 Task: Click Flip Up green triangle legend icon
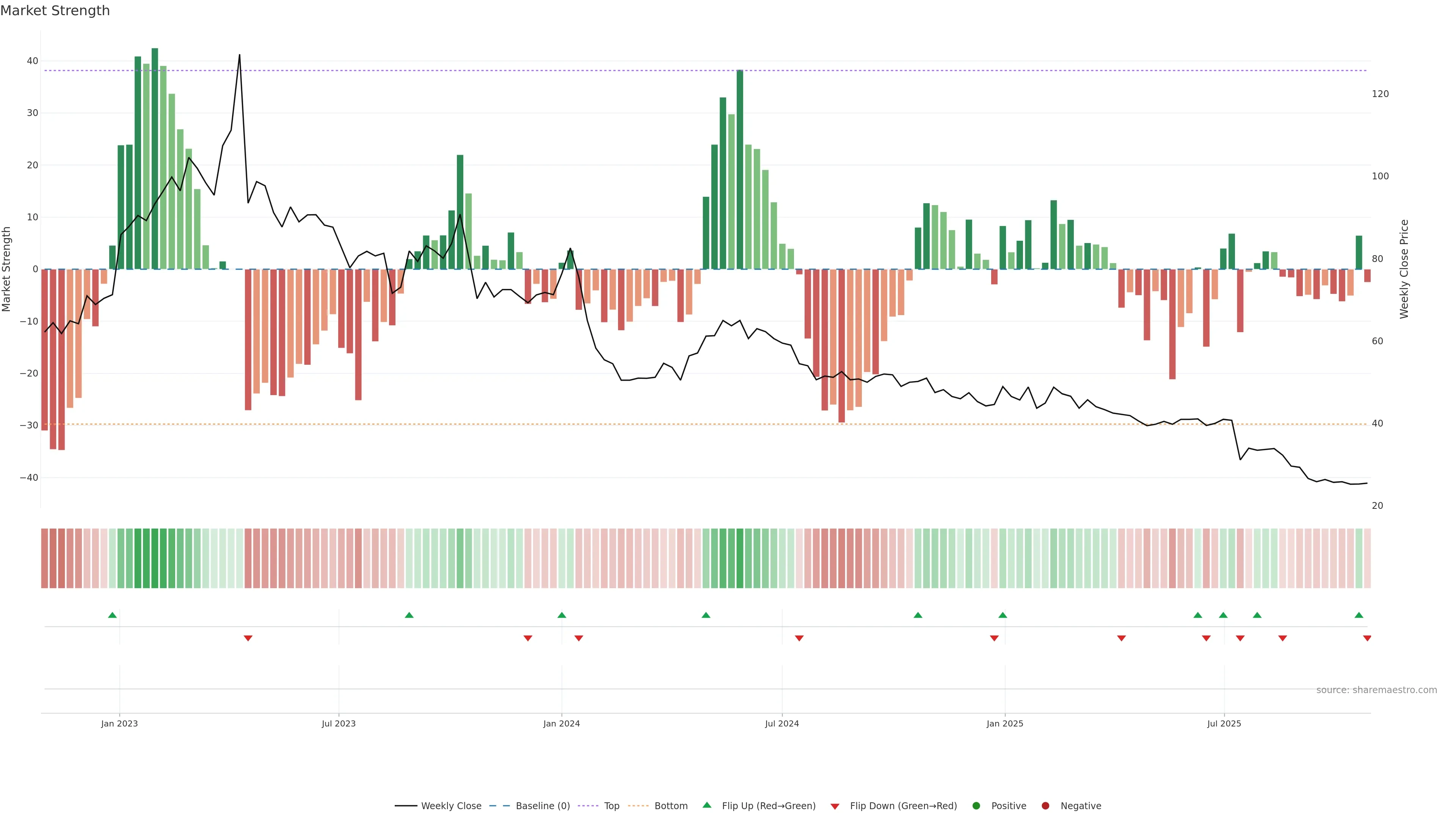pyautogui.click(x=706, y=805)
